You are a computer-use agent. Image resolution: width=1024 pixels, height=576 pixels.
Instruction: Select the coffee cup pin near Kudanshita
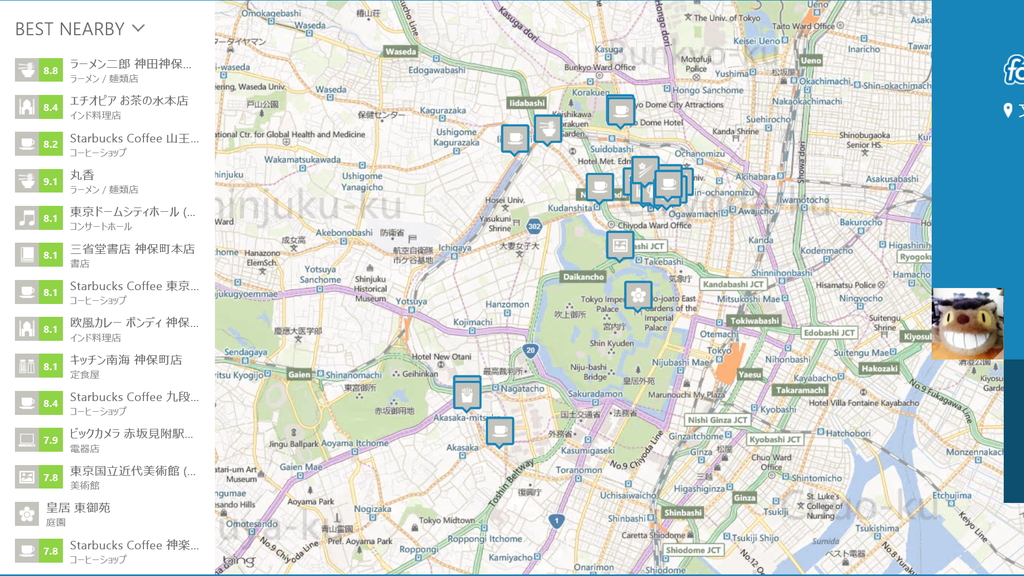(x=598, y=185)
